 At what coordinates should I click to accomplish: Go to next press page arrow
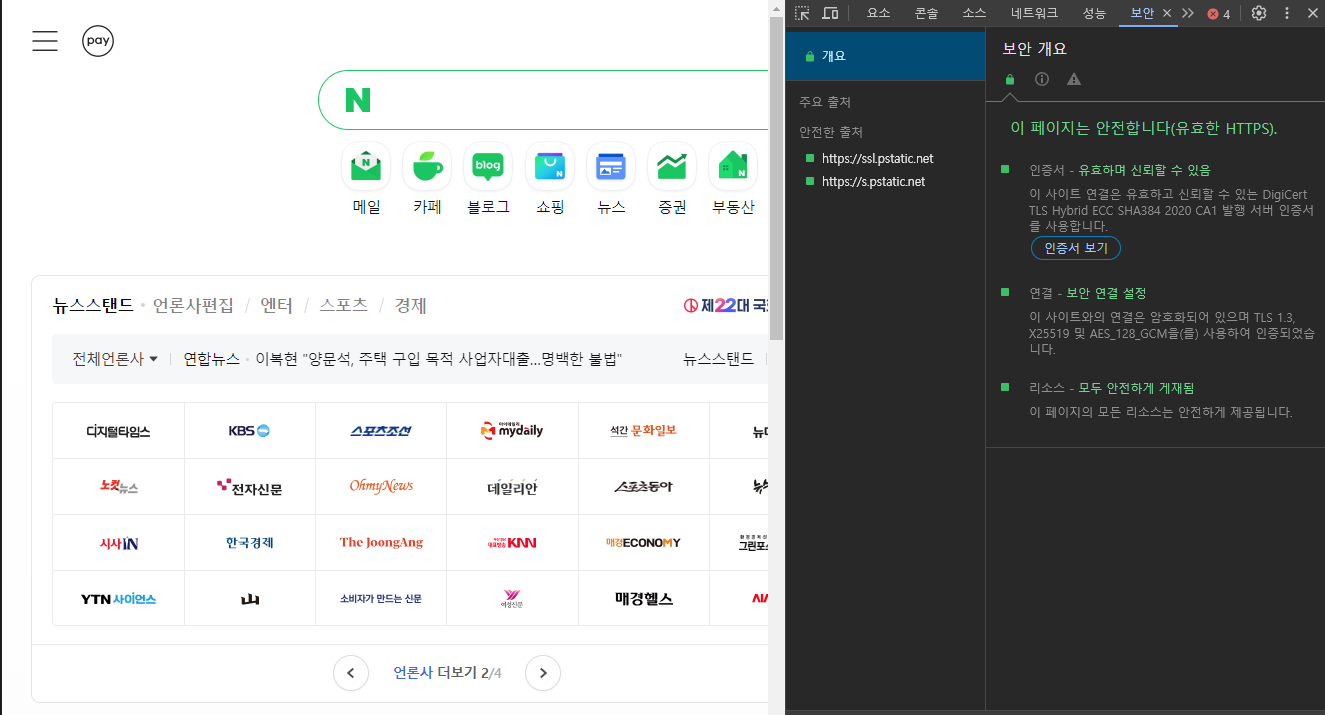[543, 673]
